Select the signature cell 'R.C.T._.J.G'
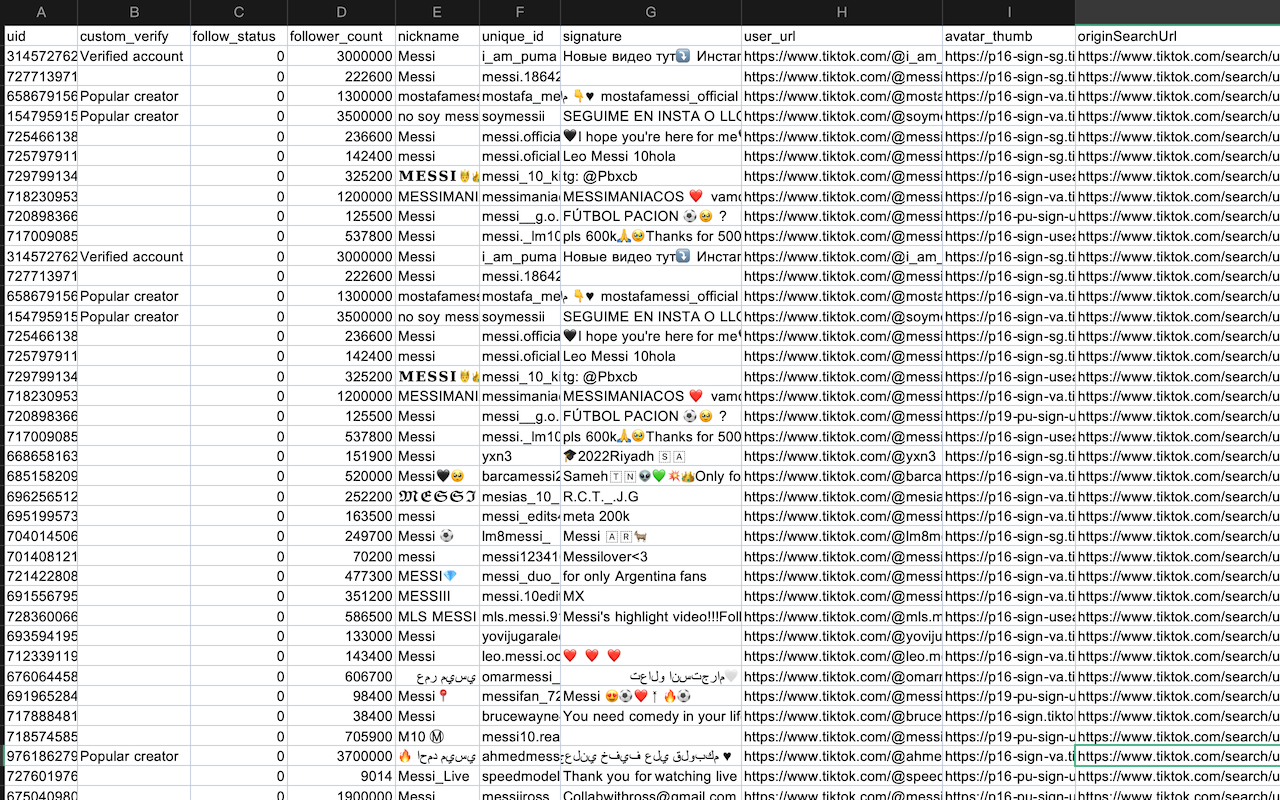The image size is (1280, 800). coord(651,496)
